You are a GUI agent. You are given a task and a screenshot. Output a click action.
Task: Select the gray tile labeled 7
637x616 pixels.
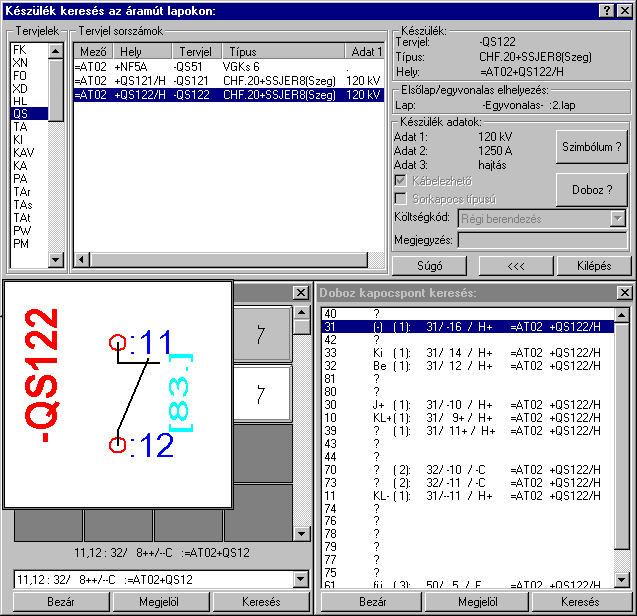pos(259,336)
